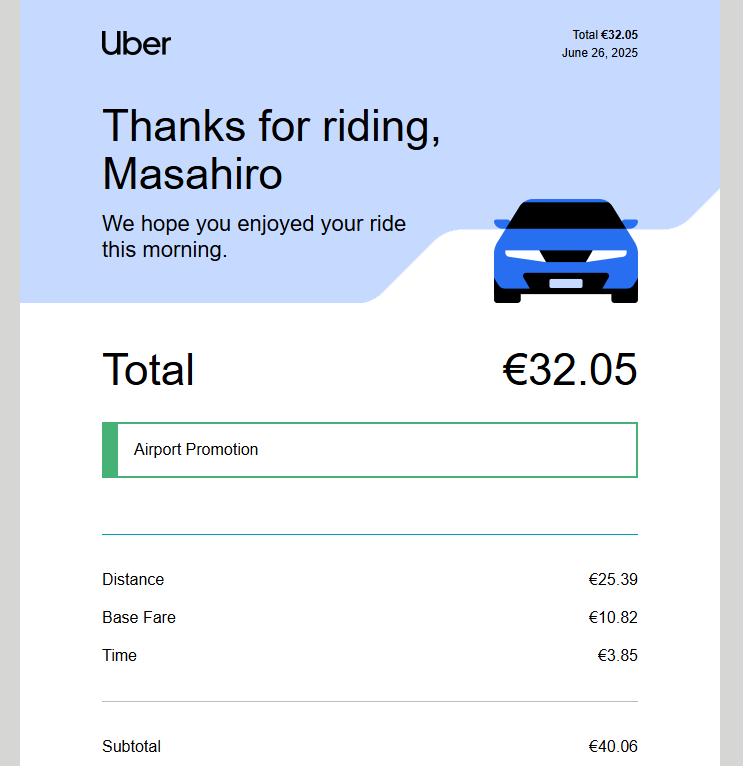The width and height of the screenshot is (743, 766).
Task: Click the 'We hope you enjoyed' message
Action: (x=254, y=236)
